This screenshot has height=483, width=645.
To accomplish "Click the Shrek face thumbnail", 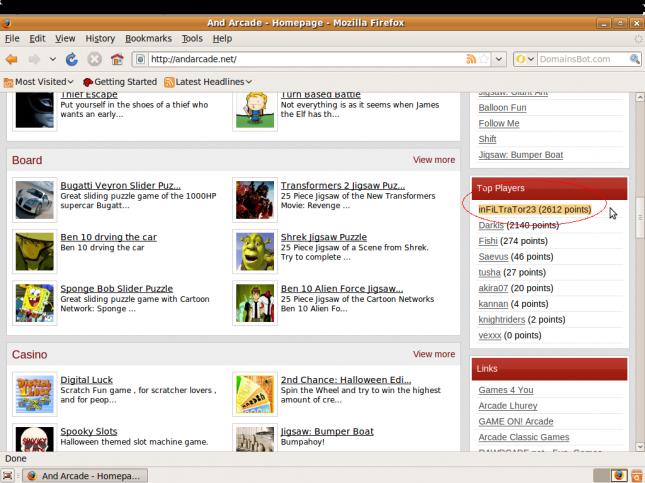I will (255, 251).
